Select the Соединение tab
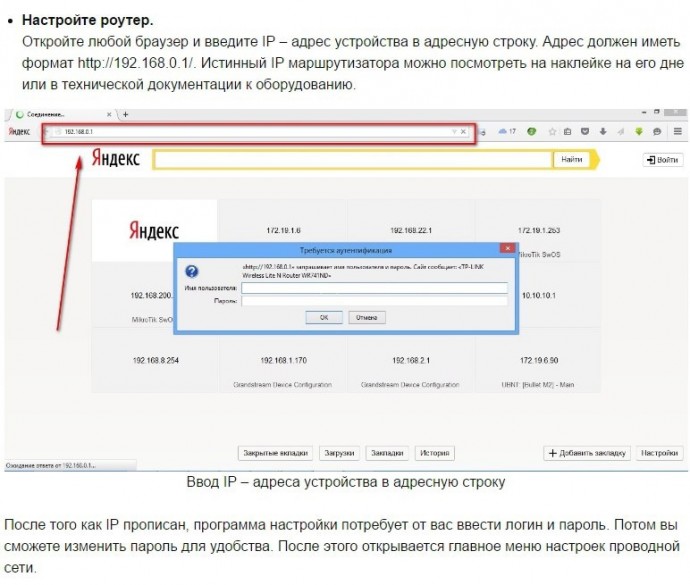Viewport: 690px width, 585px height. [62, 114]
